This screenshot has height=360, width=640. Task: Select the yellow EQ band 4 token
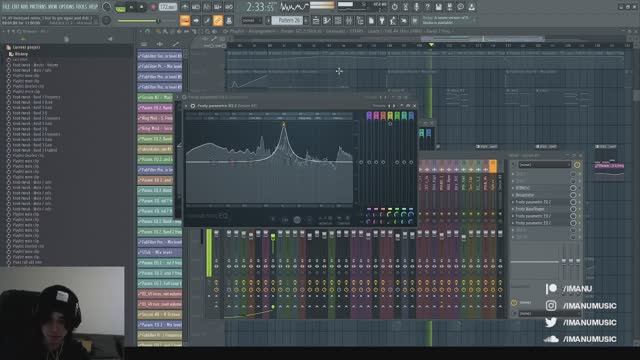point(390,116)
